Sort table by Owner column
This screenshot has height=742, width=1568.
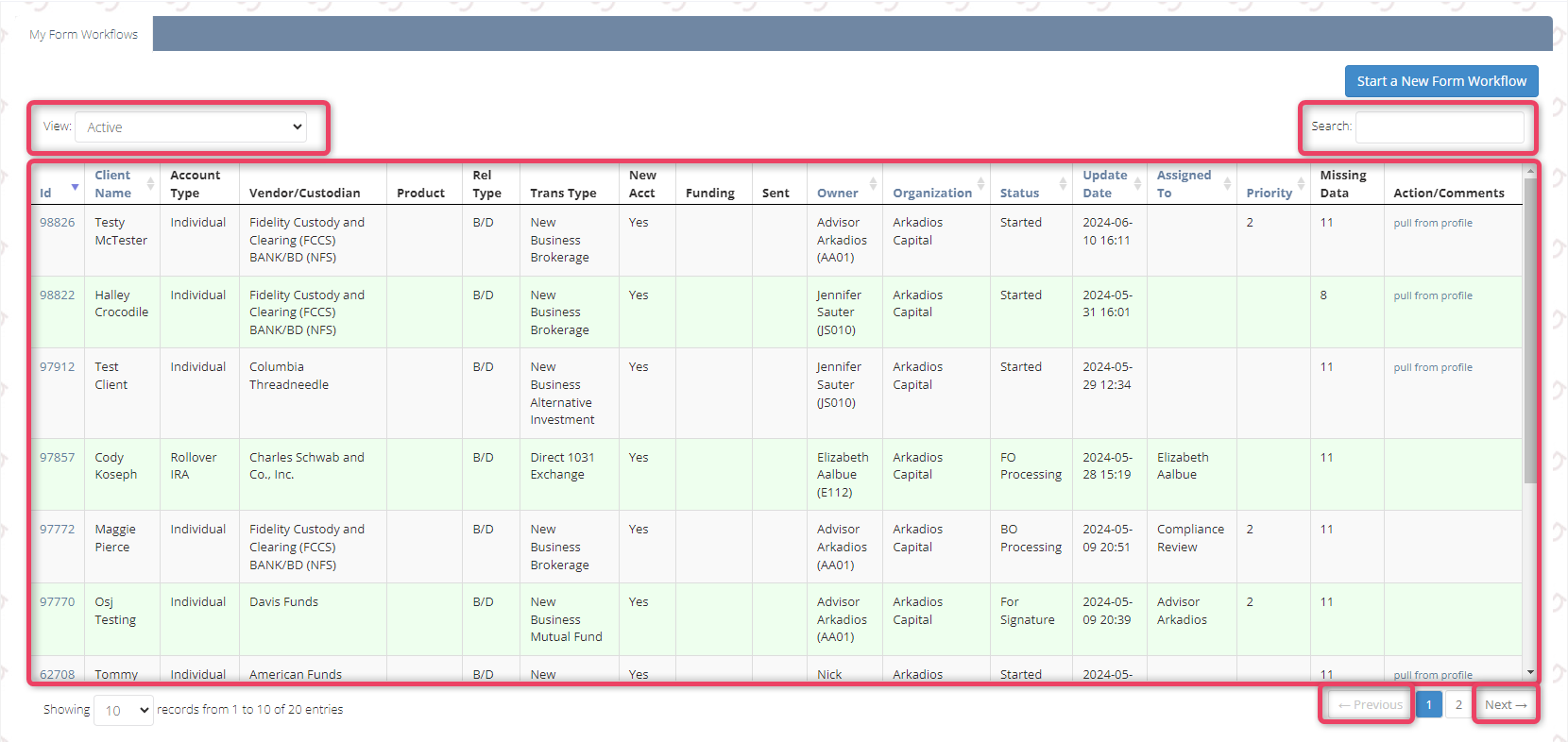pos(845,184)
